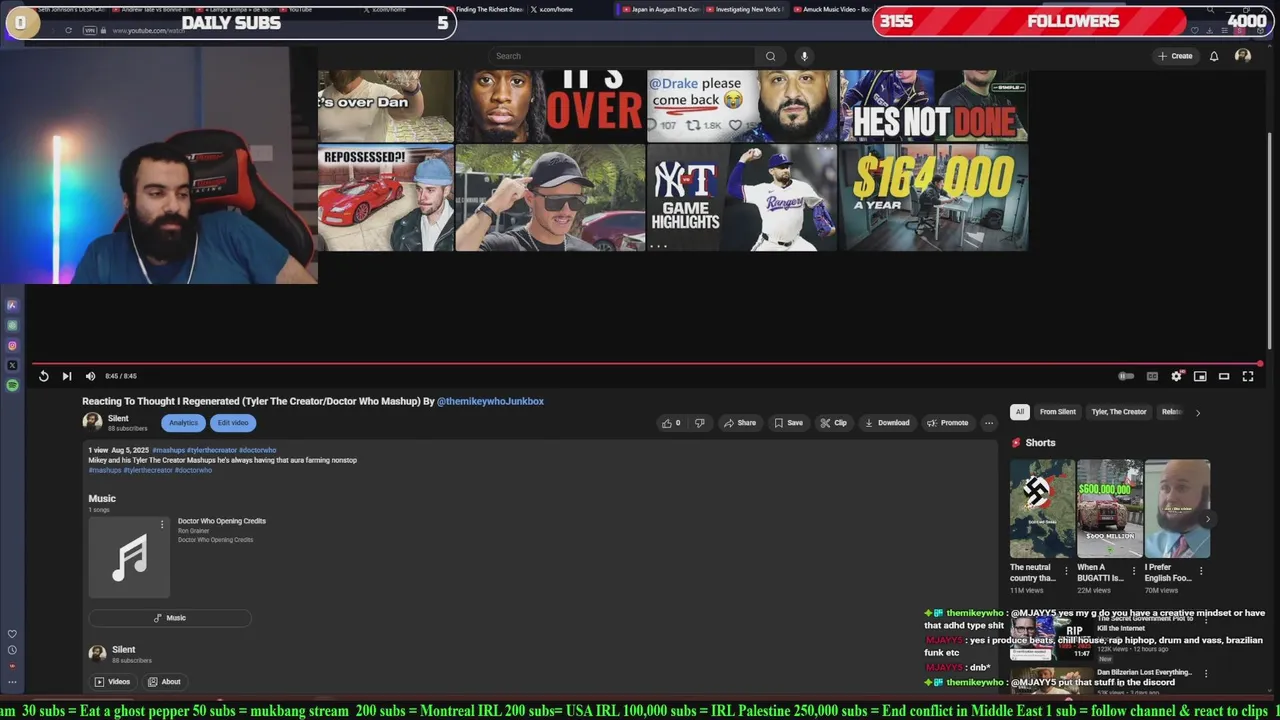The image size is (1280, 720).
Task: Open menu for Doctor Who Opening Credits song
Action: [x=162, y=524]
